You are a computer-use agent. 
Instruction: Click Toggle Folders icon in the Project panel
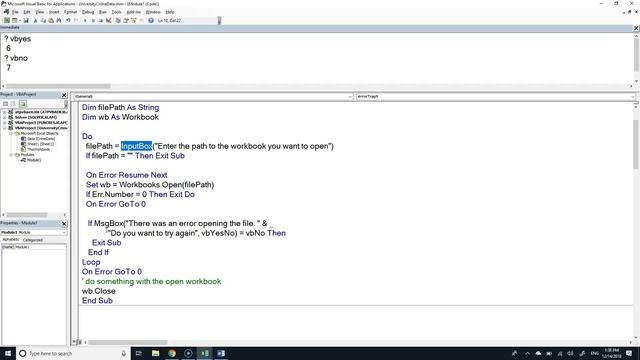pyautogui.click(x=22, y=104)
